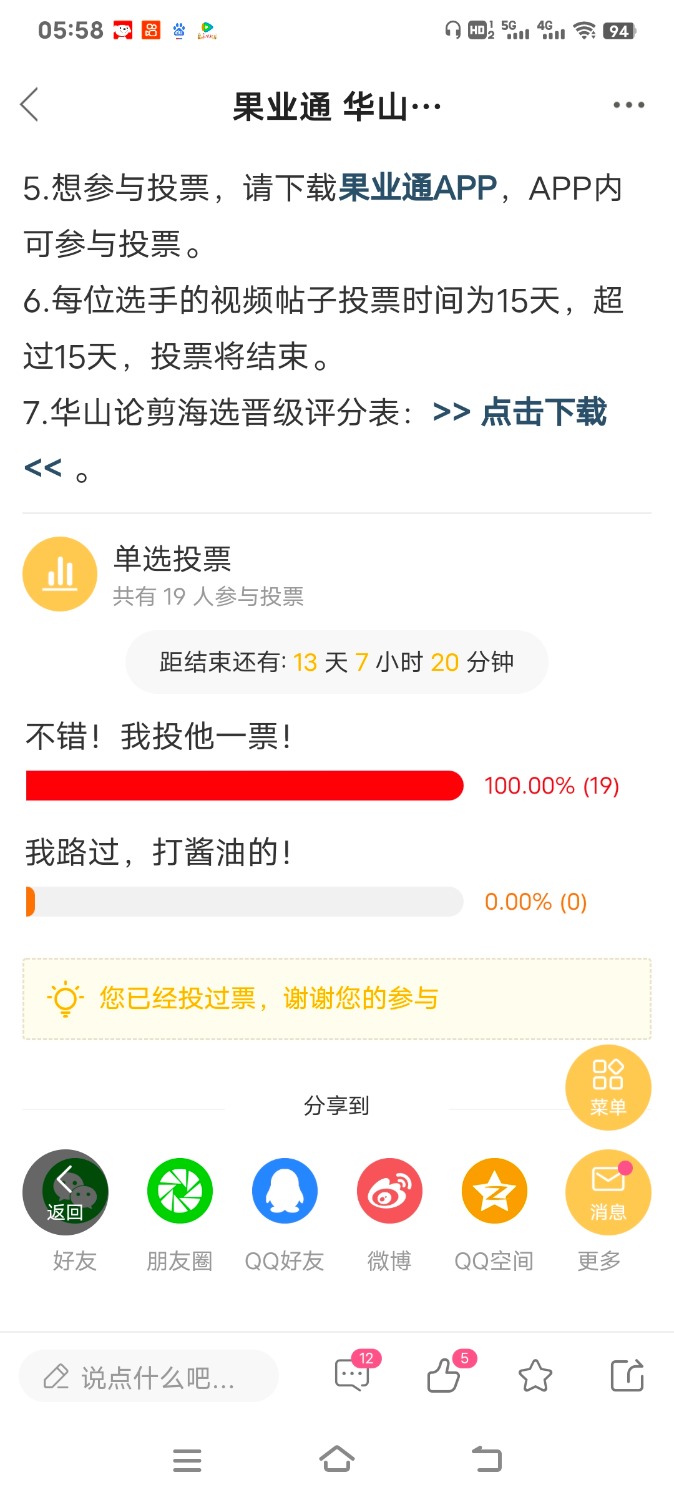
Task: Share to QQ好友 via penguin icon
Action: tap(285, 1192)
